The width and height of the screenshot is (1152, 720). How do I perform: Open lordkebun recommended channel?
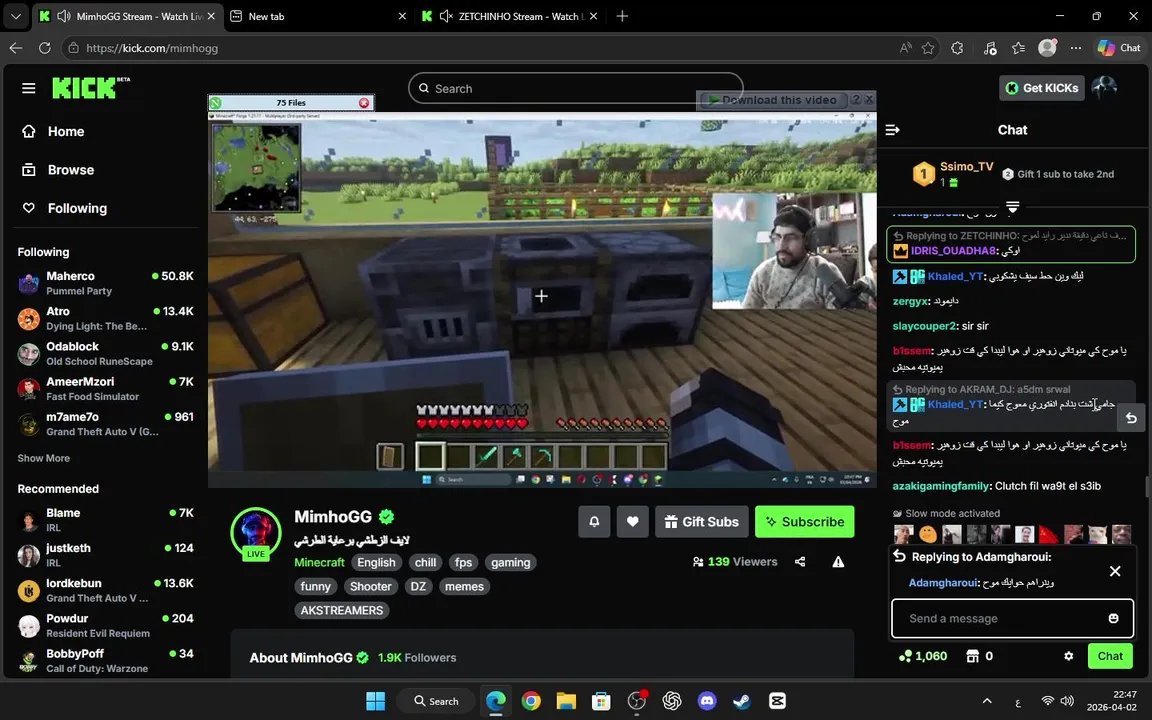click(x=106, y=590)
